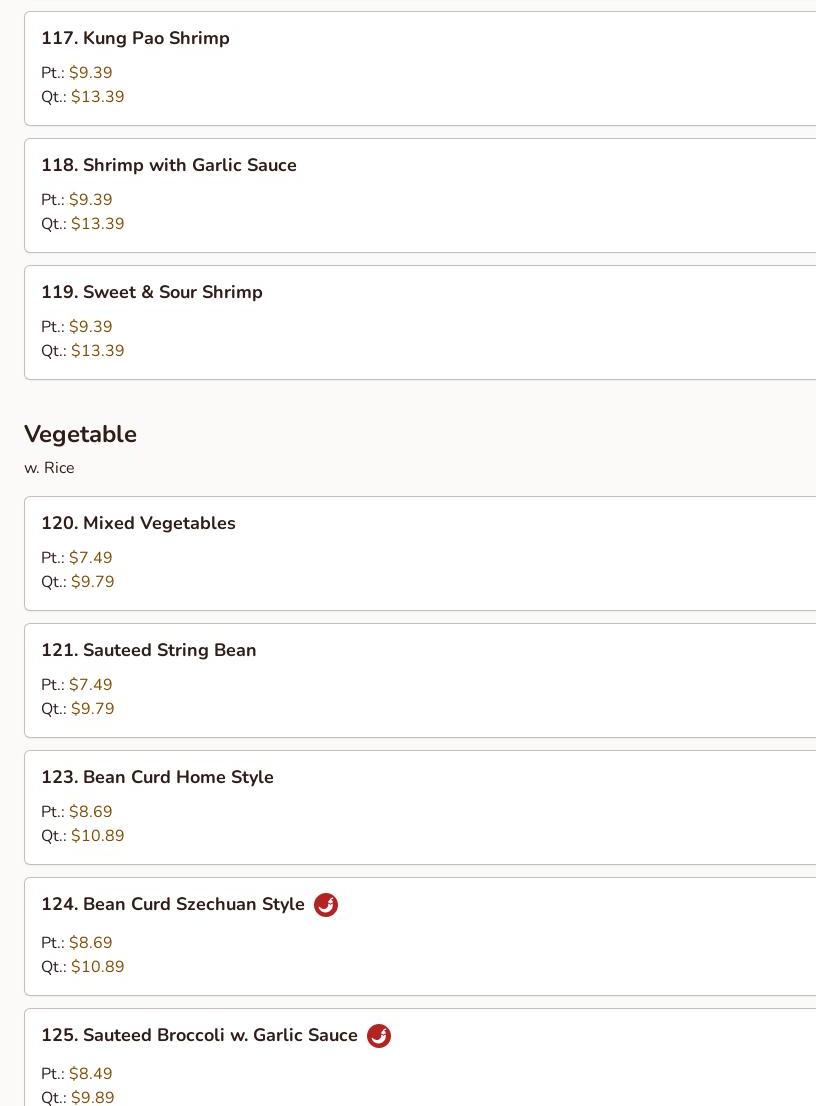Click the Mixed Vegetables pint price $7.49

tap(90, 558)
